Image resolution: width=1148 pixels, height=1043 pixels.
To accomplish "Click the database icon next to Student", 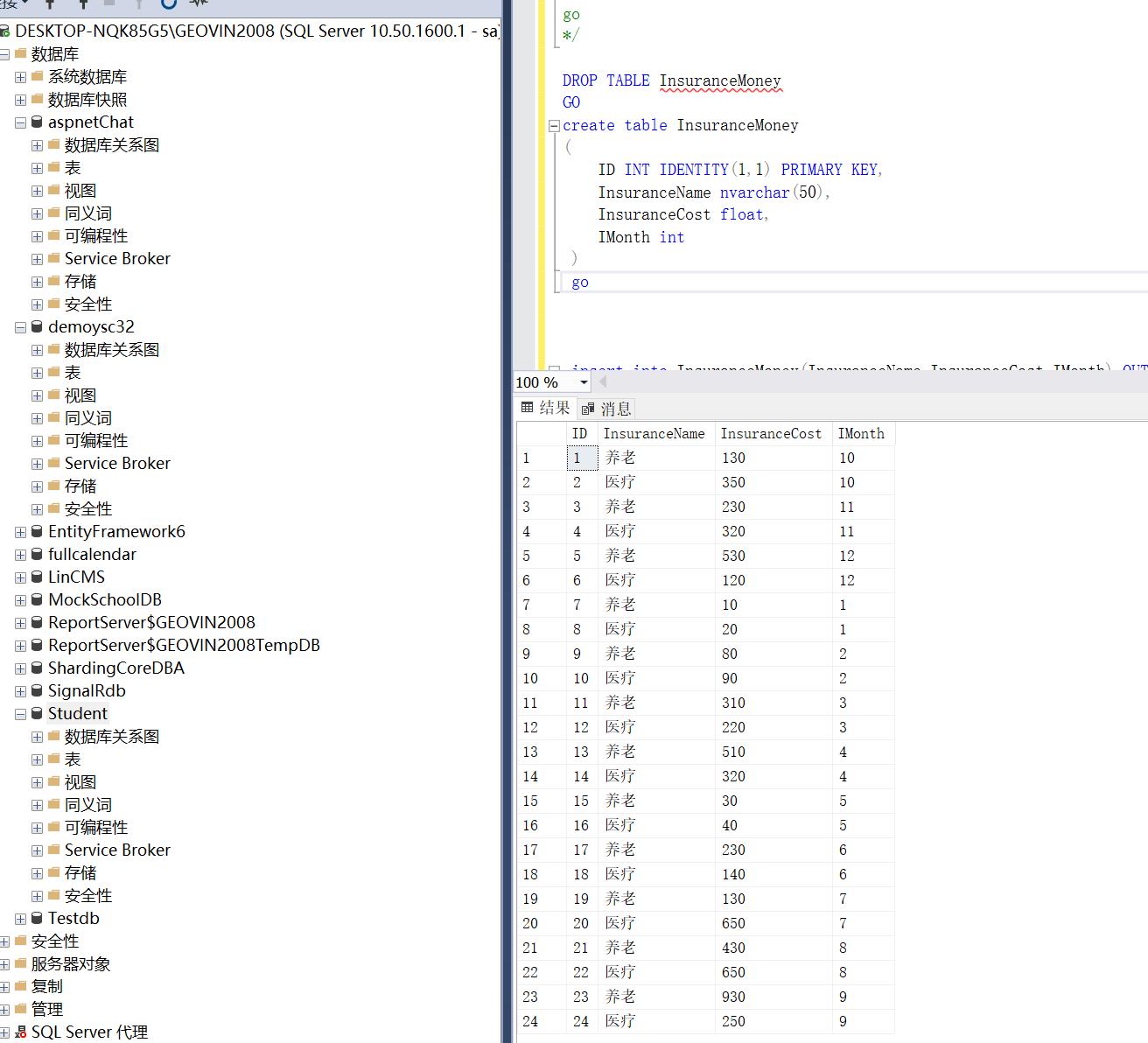I will click(37, 713).
